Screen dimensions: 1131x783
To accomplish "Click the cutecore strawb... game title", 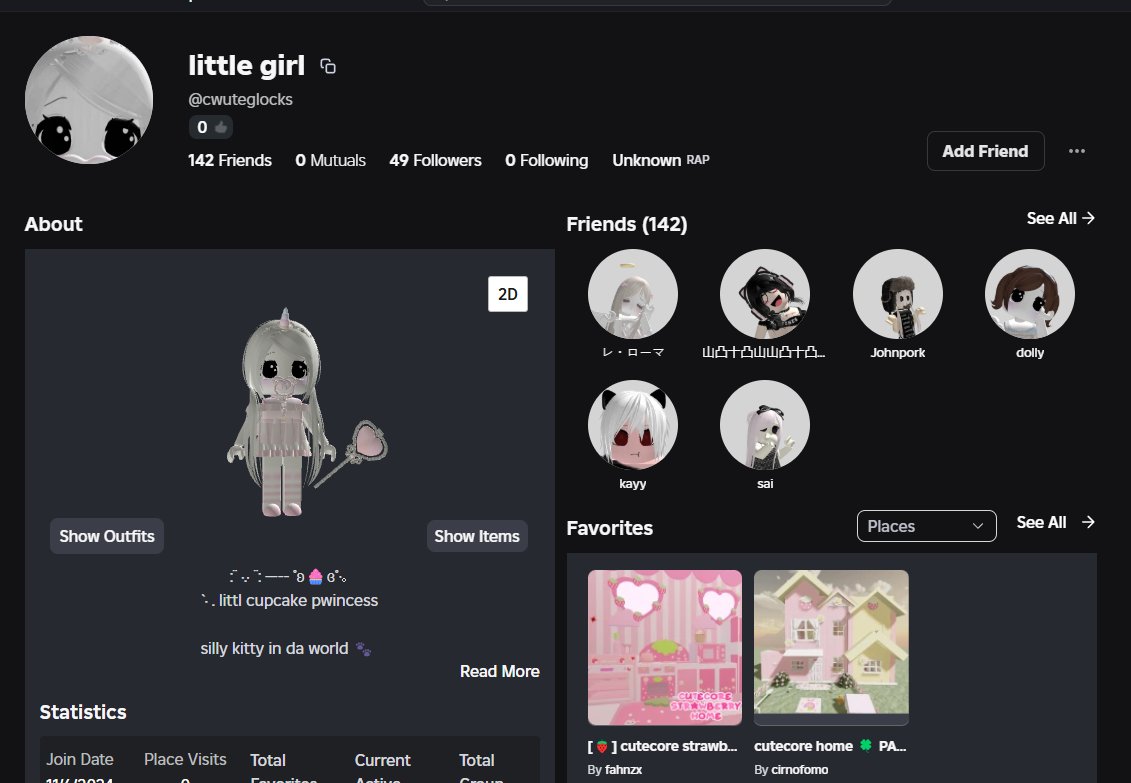I will [663, 746].
